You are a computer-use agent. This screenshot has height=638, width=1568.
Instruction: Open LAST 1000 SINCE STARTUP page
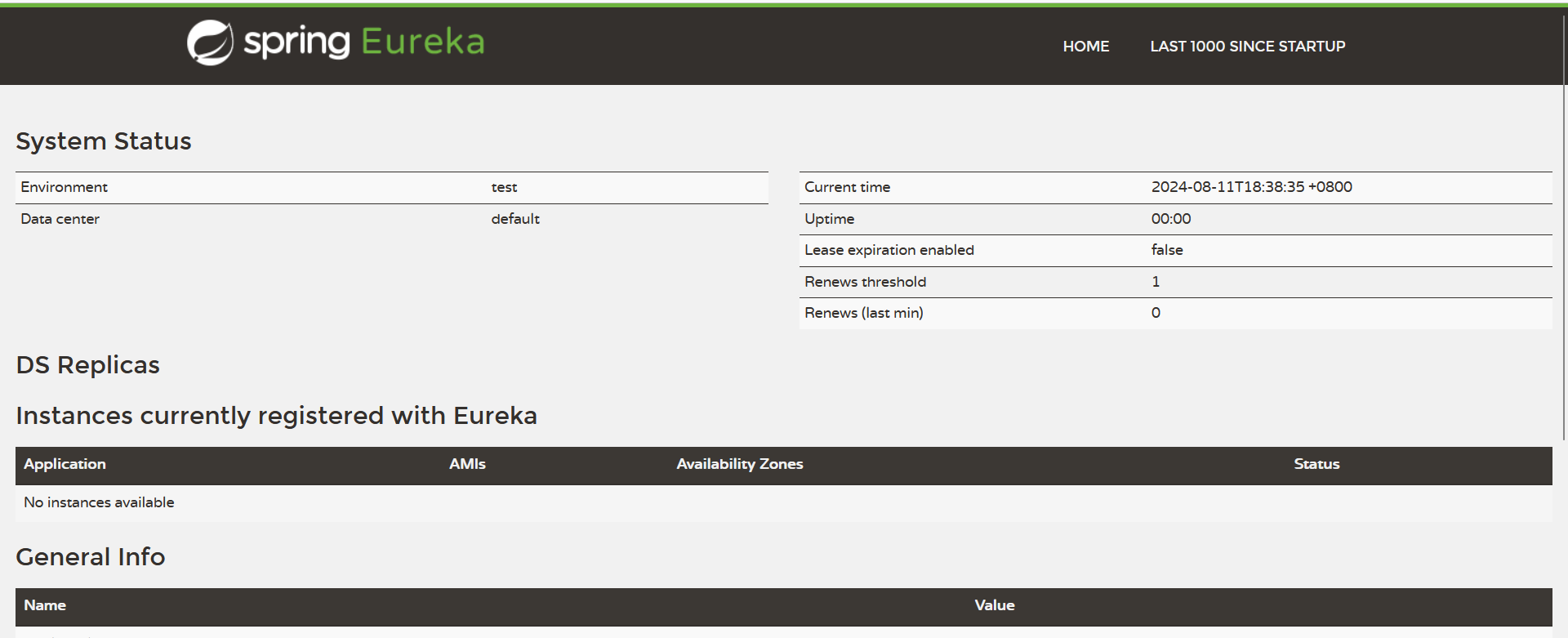[1247, 47]
